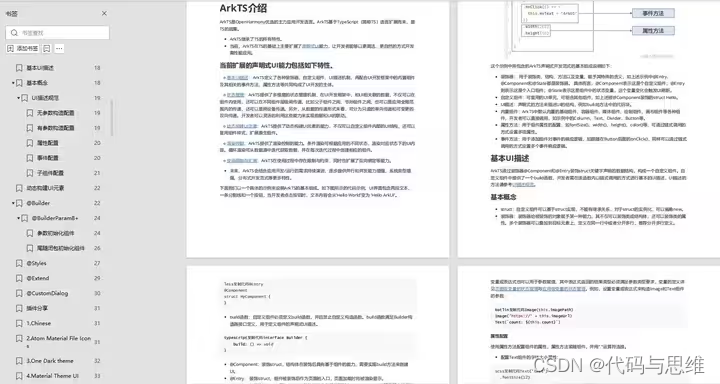Collapse the 基本概念 bookmark group arrow

[x=13, y=83]
